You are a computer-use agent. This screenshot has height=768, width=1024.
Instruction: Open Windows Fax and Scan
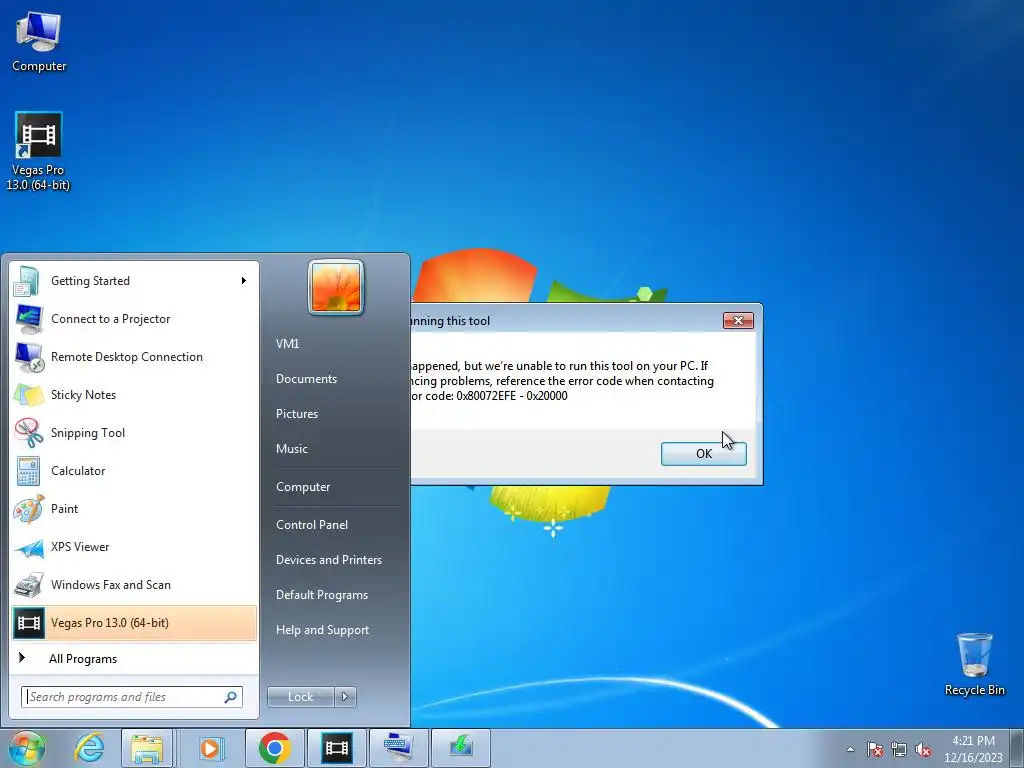135,584
